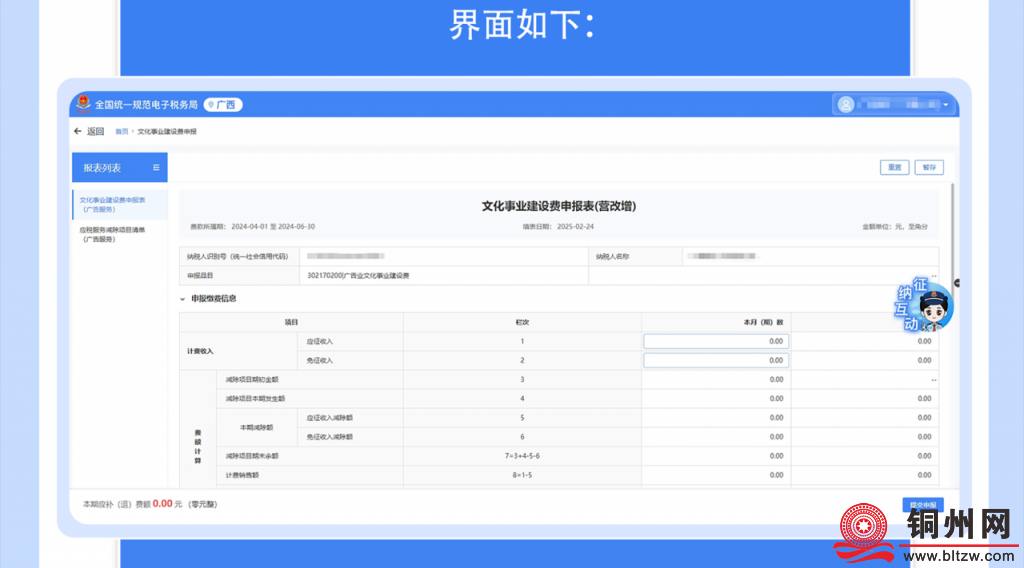Click the location pin icon beside 广西
1024x568 pixels.
click(211, 105)
